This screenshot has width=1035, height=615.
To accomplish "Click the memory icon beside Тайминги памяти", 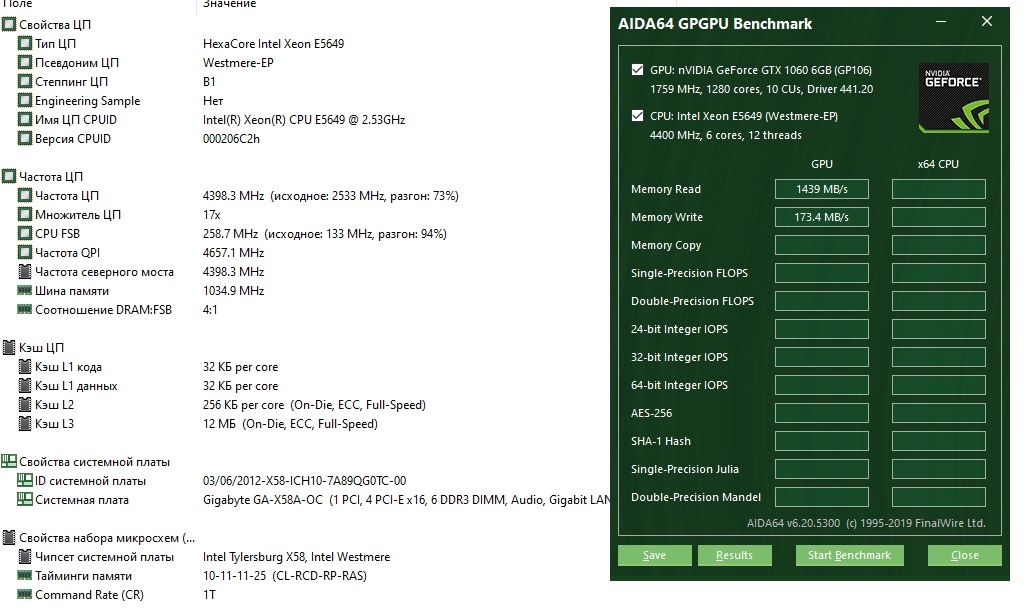I will pyautogui.click(x=24, y=575).
